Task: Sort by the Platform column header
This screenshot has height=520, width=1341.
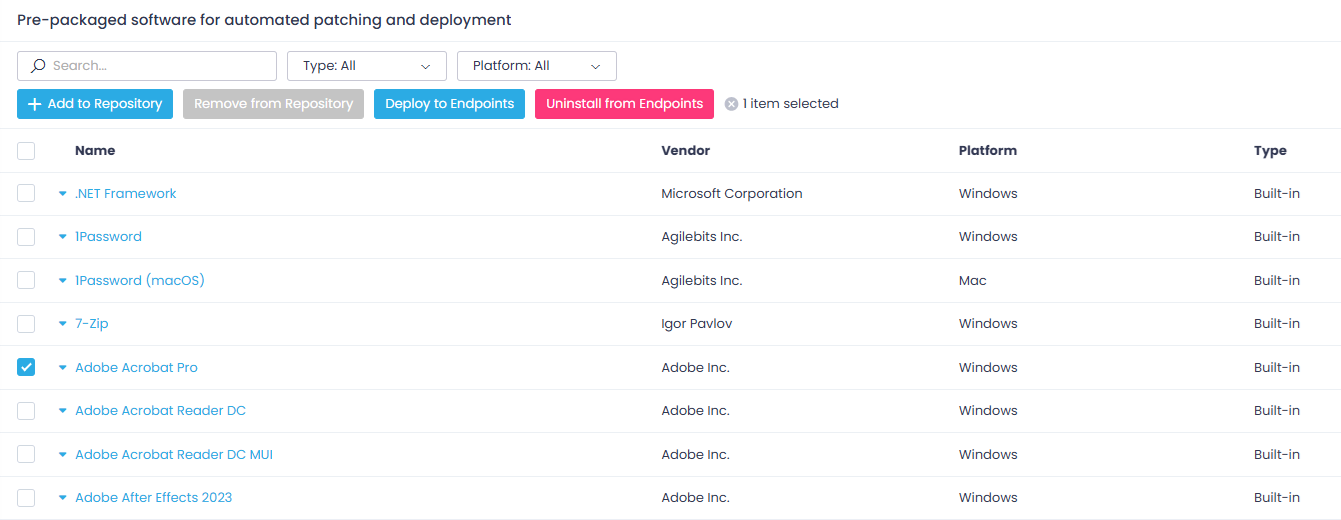Action: (988, 151)
